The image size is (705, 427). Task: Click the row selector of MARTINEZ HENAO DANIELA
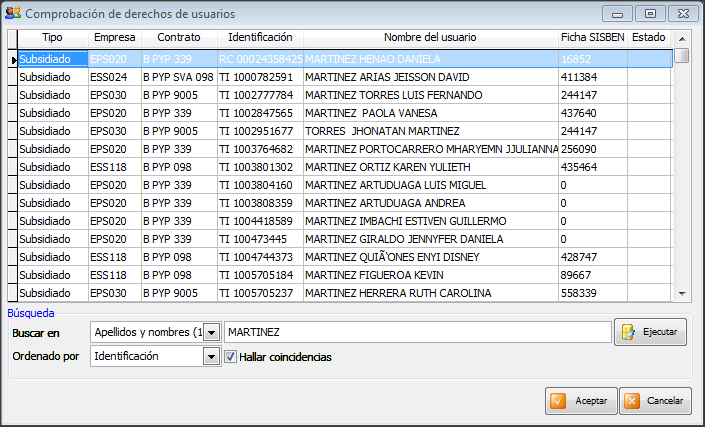pyautogui.click(x=13, y=59)
